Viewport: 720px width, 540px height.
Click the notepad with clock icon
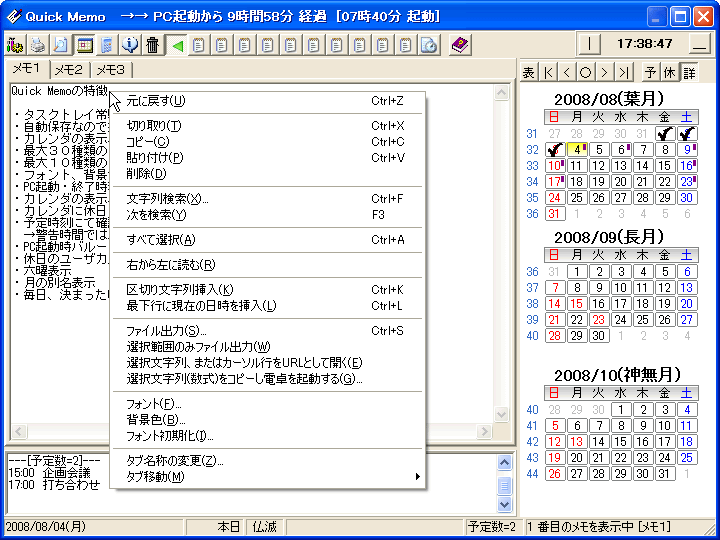click(x=429, y=45)
